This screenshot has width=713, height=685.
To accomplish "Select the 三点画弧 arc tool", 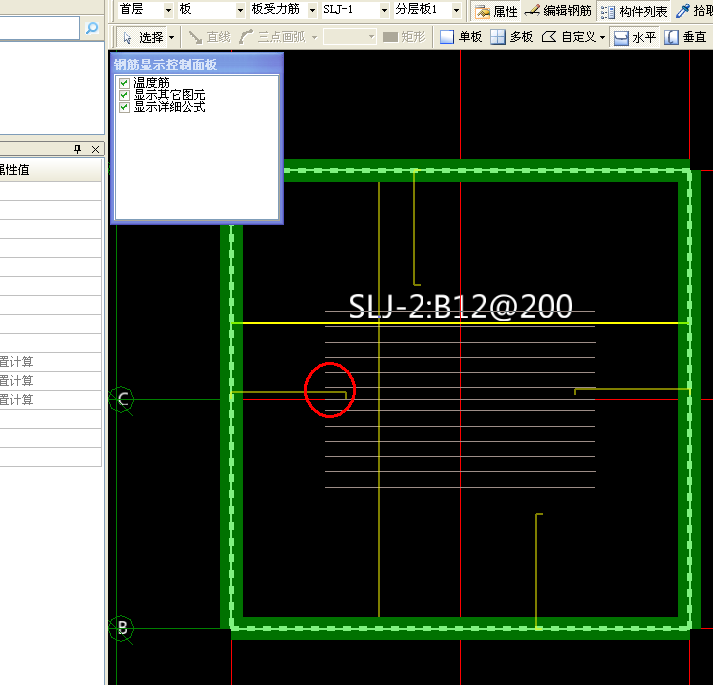I will tap(272, 37).
